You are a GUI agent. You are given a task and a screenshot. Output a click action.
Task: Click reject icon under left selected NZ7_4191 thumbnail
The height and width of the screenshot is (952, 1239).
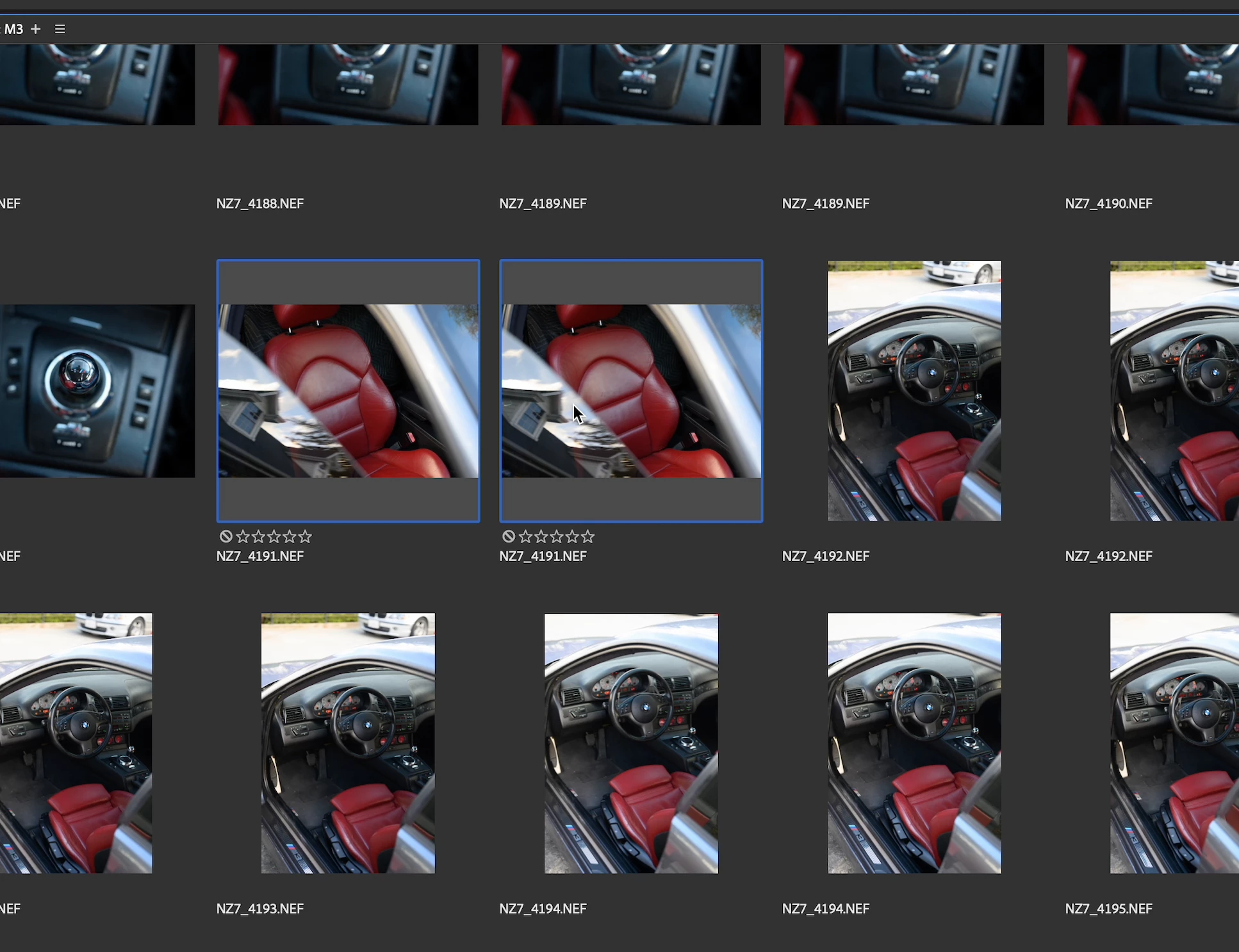tap(226, 536)
